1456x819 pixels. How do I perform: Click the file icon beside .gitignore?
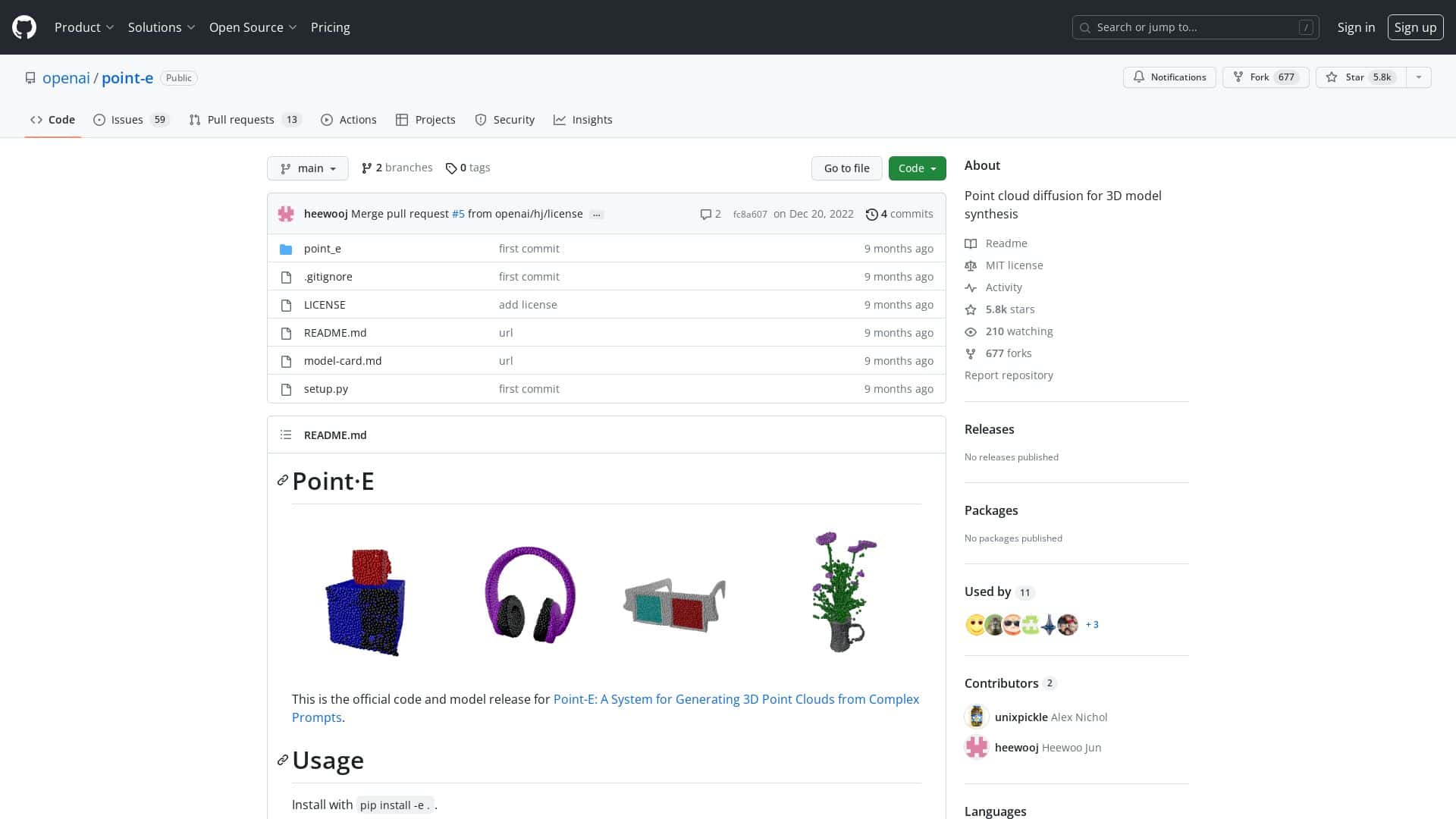click(286, 277)
